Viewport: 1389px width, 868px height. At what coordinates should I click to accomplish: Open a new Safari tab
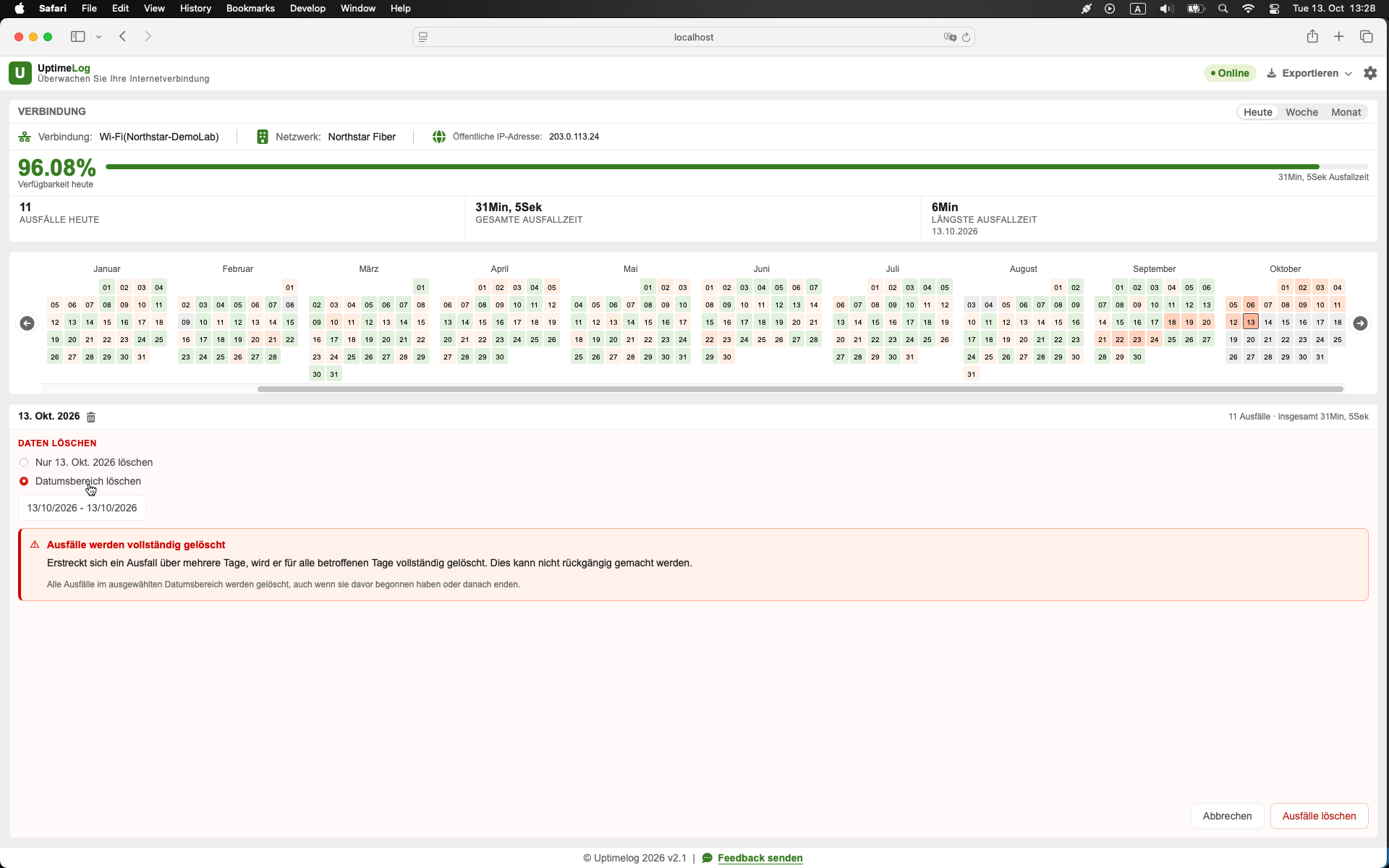pos(1339,37)
